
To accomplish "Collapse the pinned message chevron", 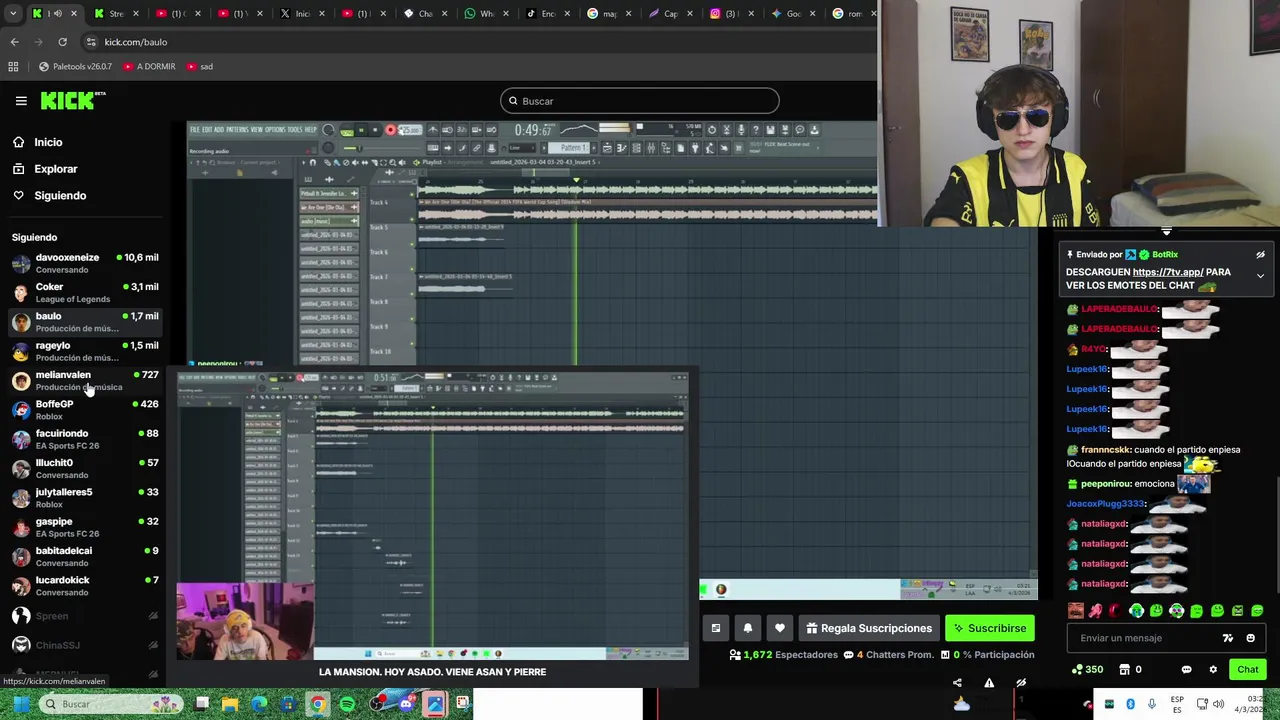I will (1260, 276).
